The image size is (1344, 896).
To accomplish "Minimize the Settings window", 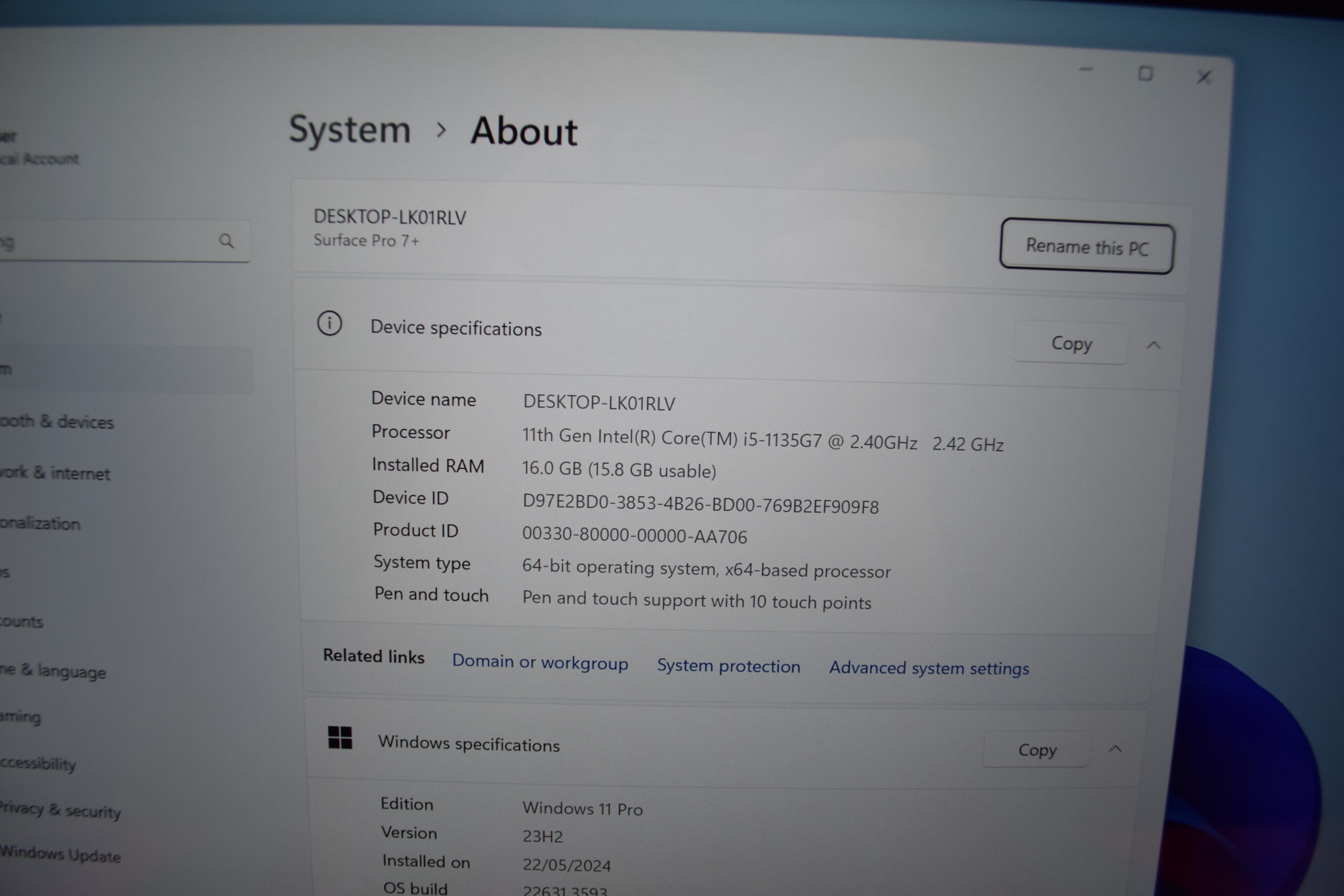I will [1086, 70].
